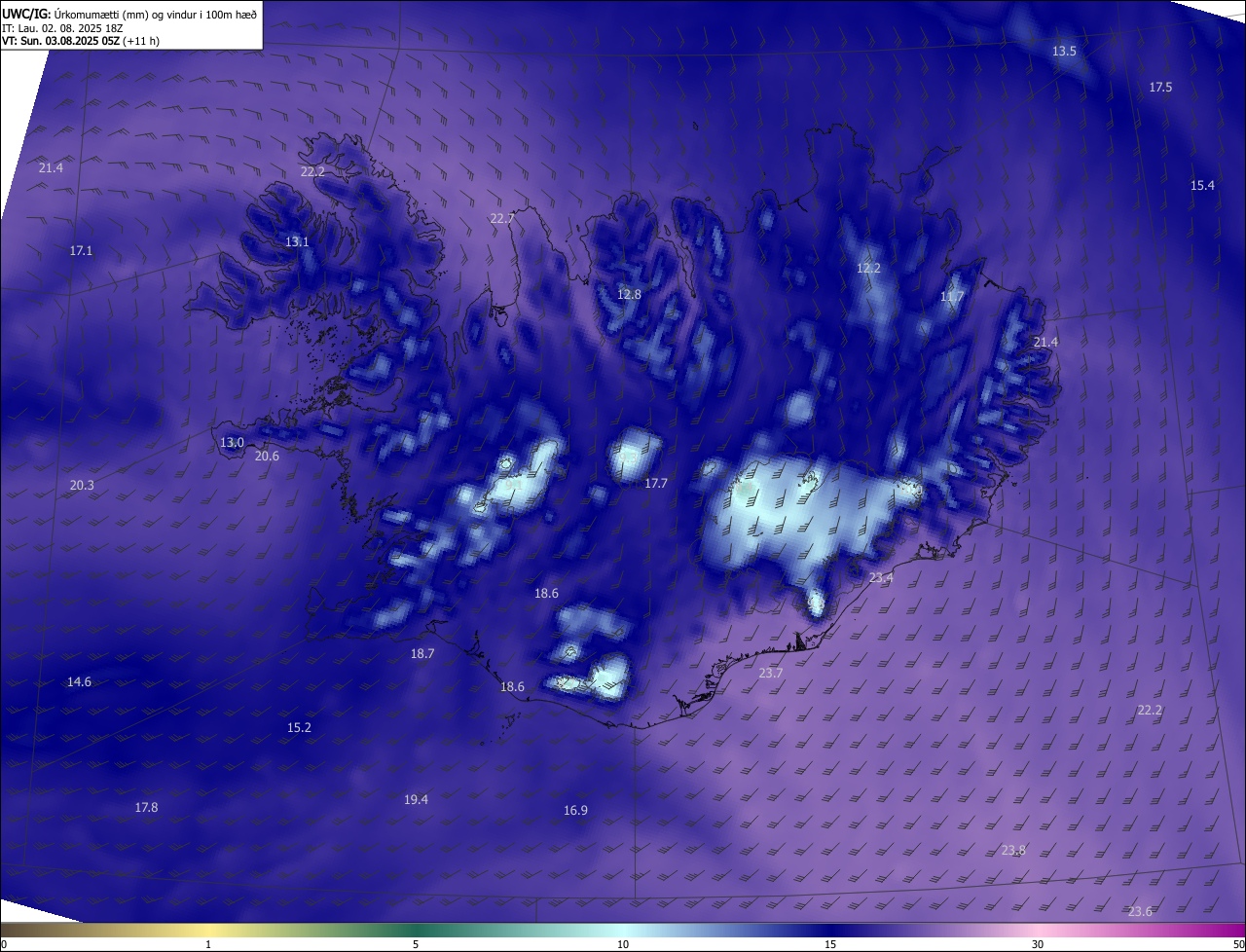Click the colorbar tick label 15
Screen dimensions: 1246x952
pos(830,944)
